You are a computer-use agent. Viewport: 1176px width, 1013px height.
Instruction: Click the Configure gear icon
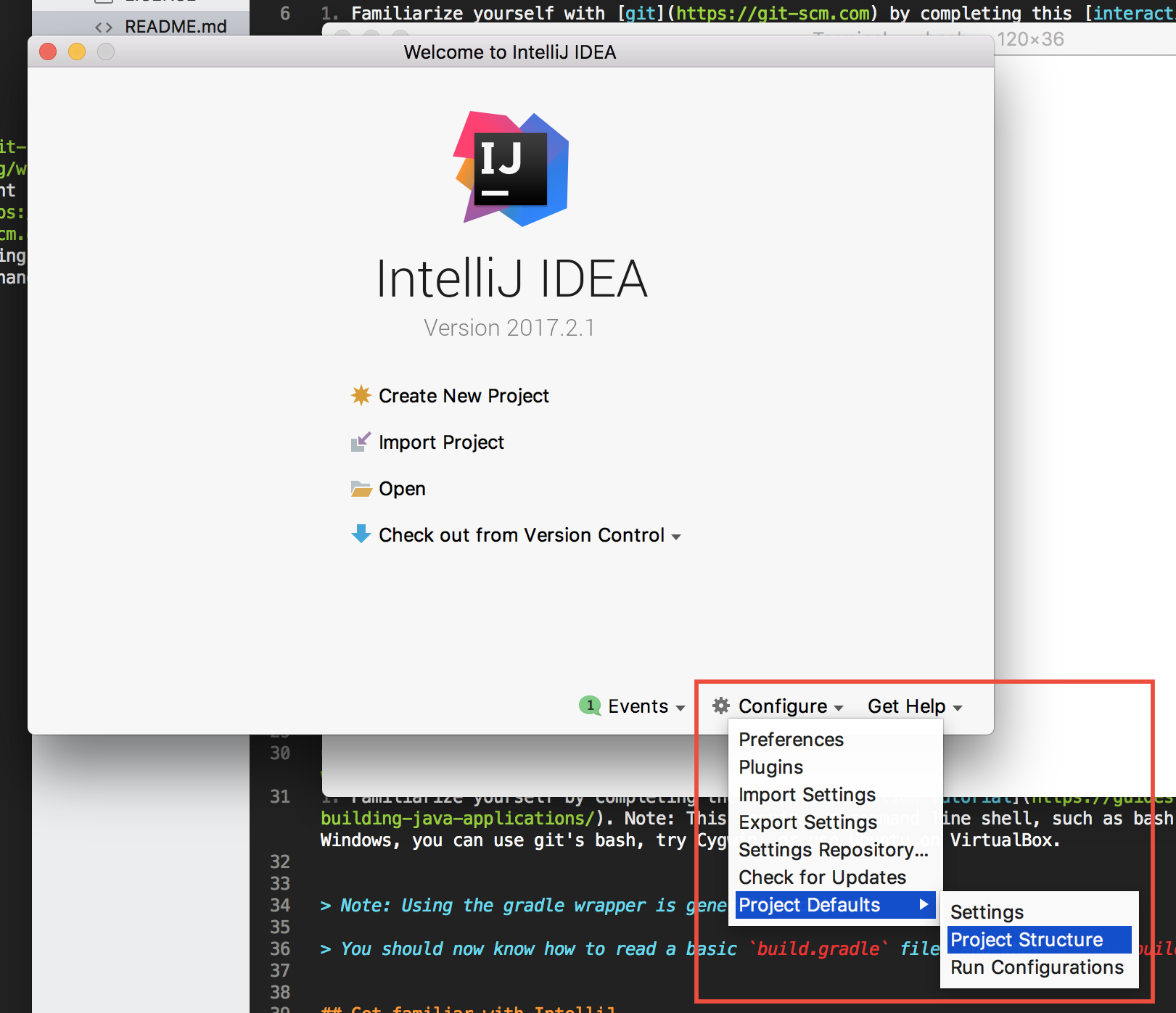pos(720,706)
